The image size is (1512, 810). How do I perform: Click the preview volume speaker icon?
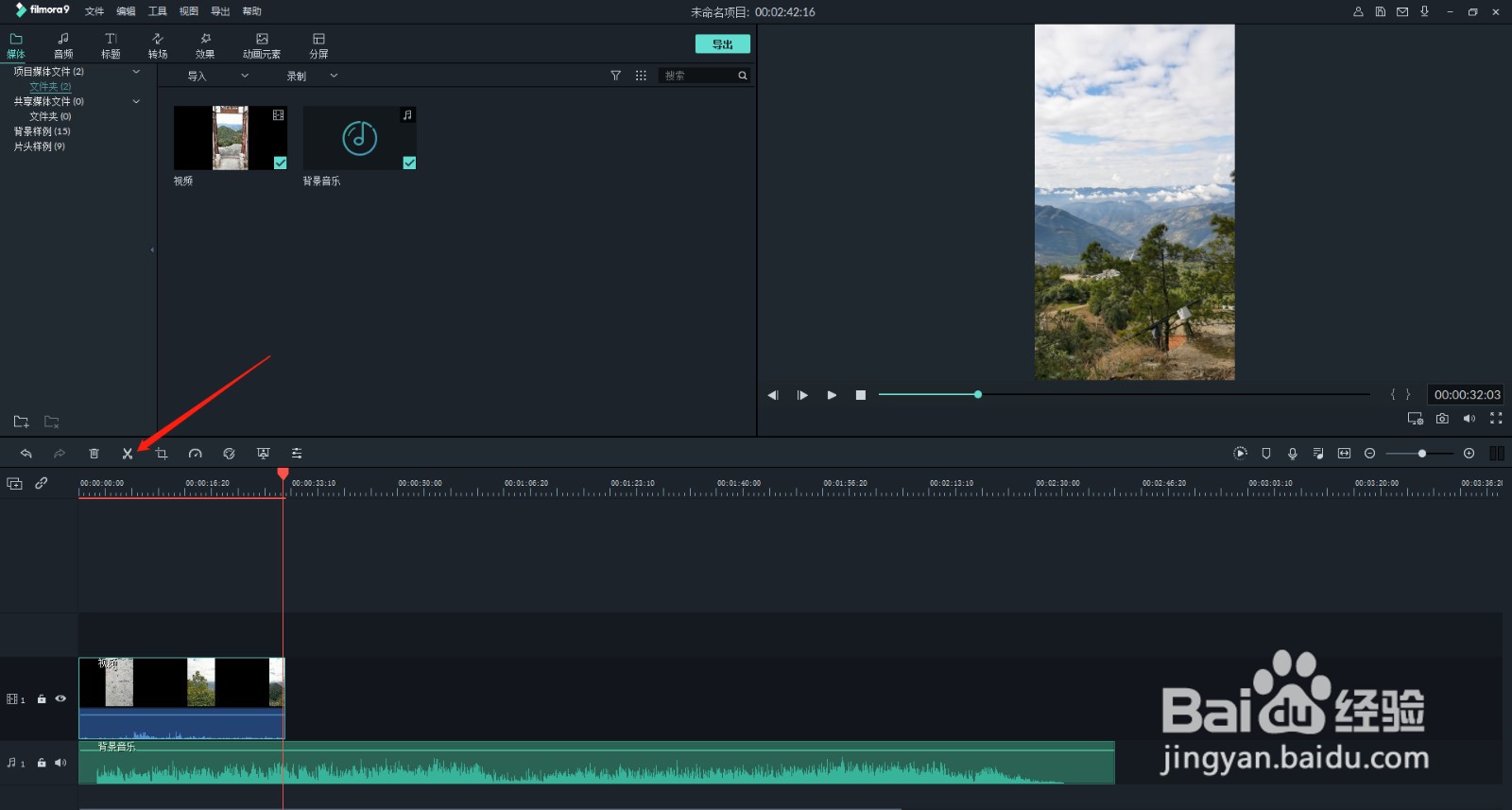[x=1469, y=418]
